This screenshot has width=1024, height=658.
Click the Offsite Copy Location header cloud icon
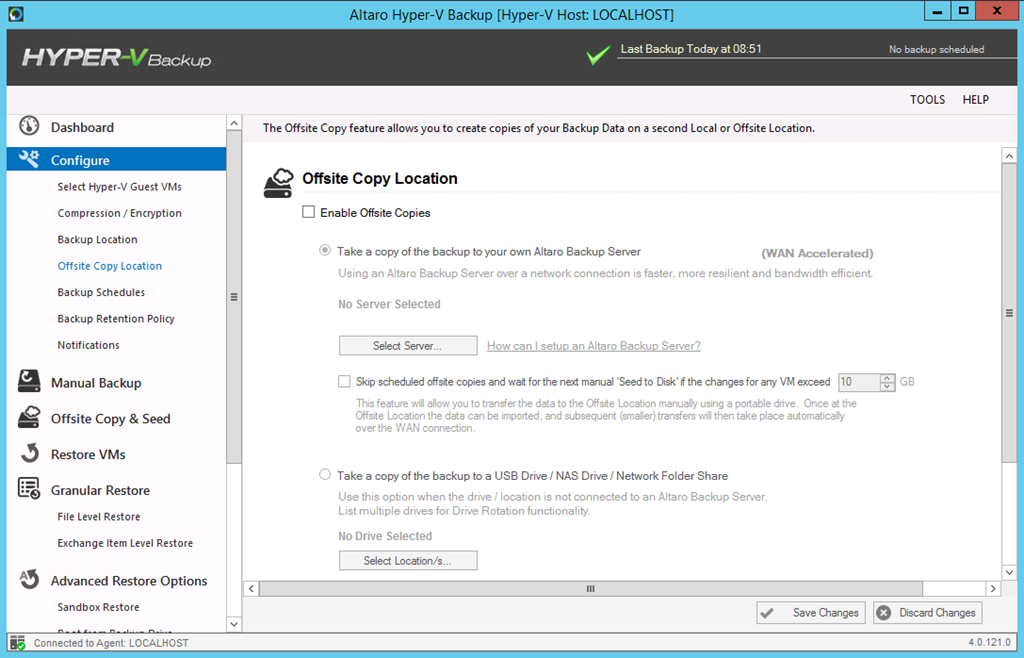coord(278,183)
